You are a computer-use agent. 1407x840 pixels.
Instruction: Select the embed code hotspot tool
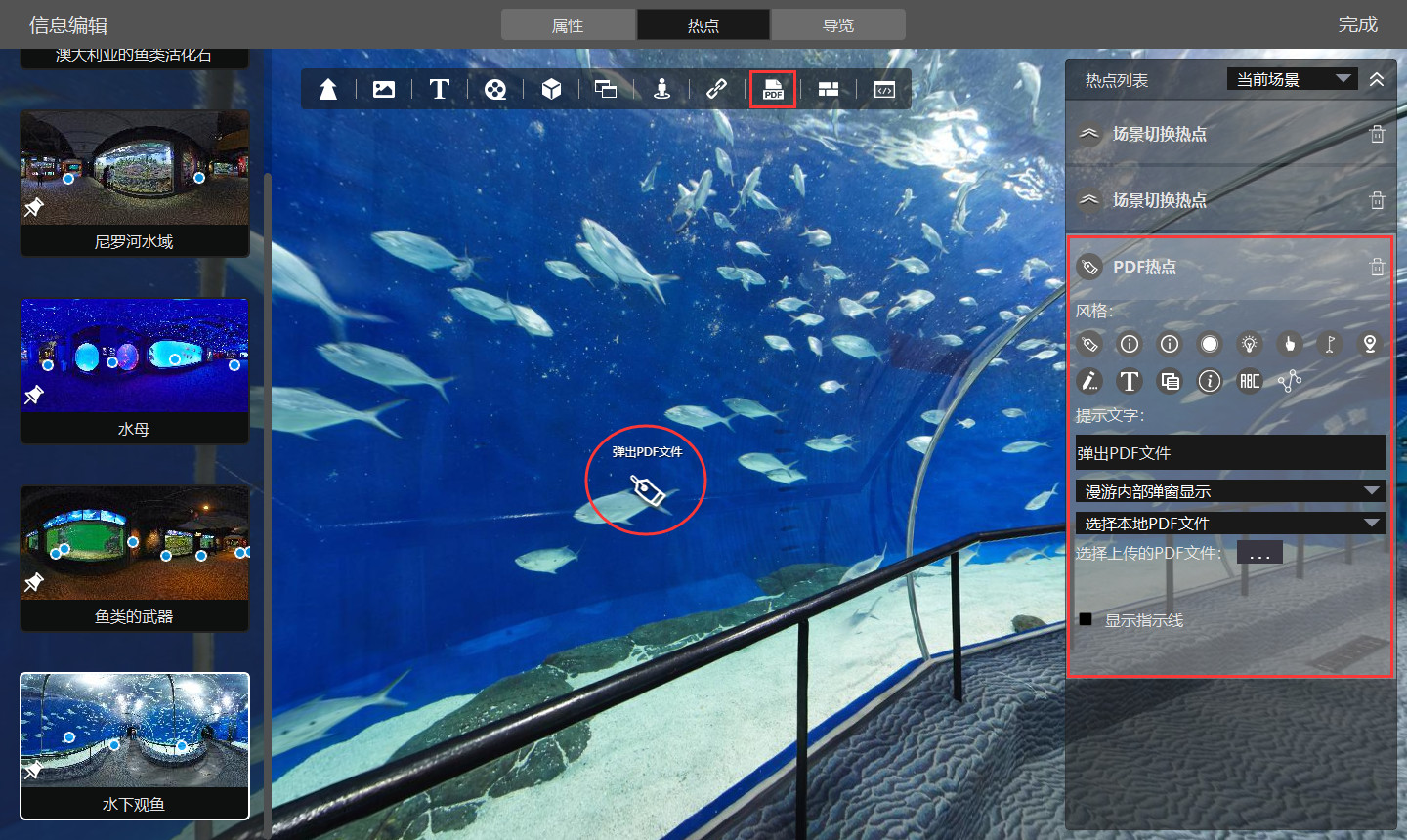point(884,89)
